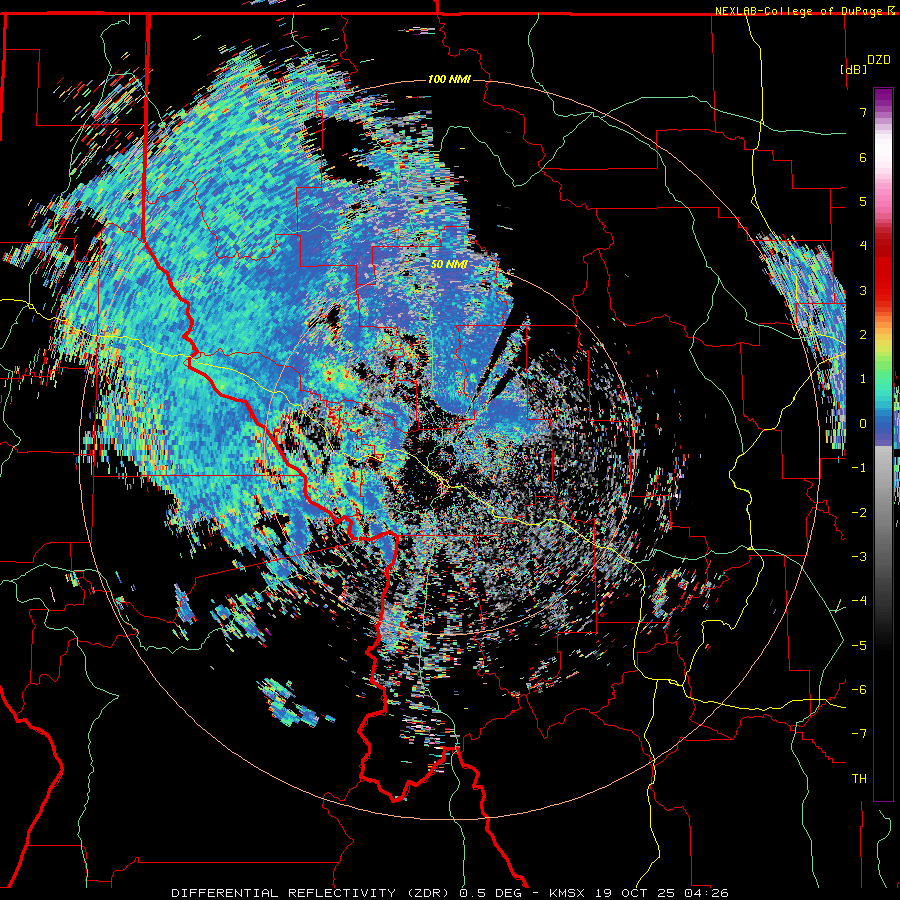Click the 'TH' label on color scale
Viewport: 900px width, 900px height.
click(x=859, y=778)
